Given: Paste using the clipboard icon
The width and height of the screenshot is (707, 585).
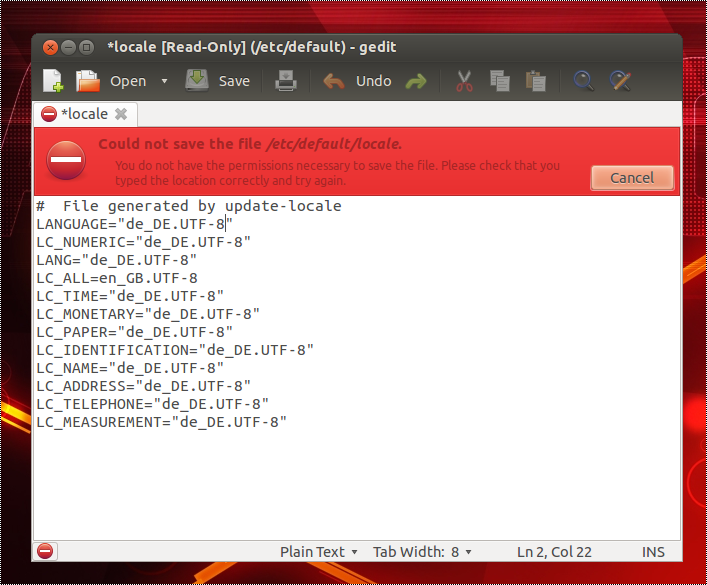Looking at the screenshot, I should (x=536, y=81).
